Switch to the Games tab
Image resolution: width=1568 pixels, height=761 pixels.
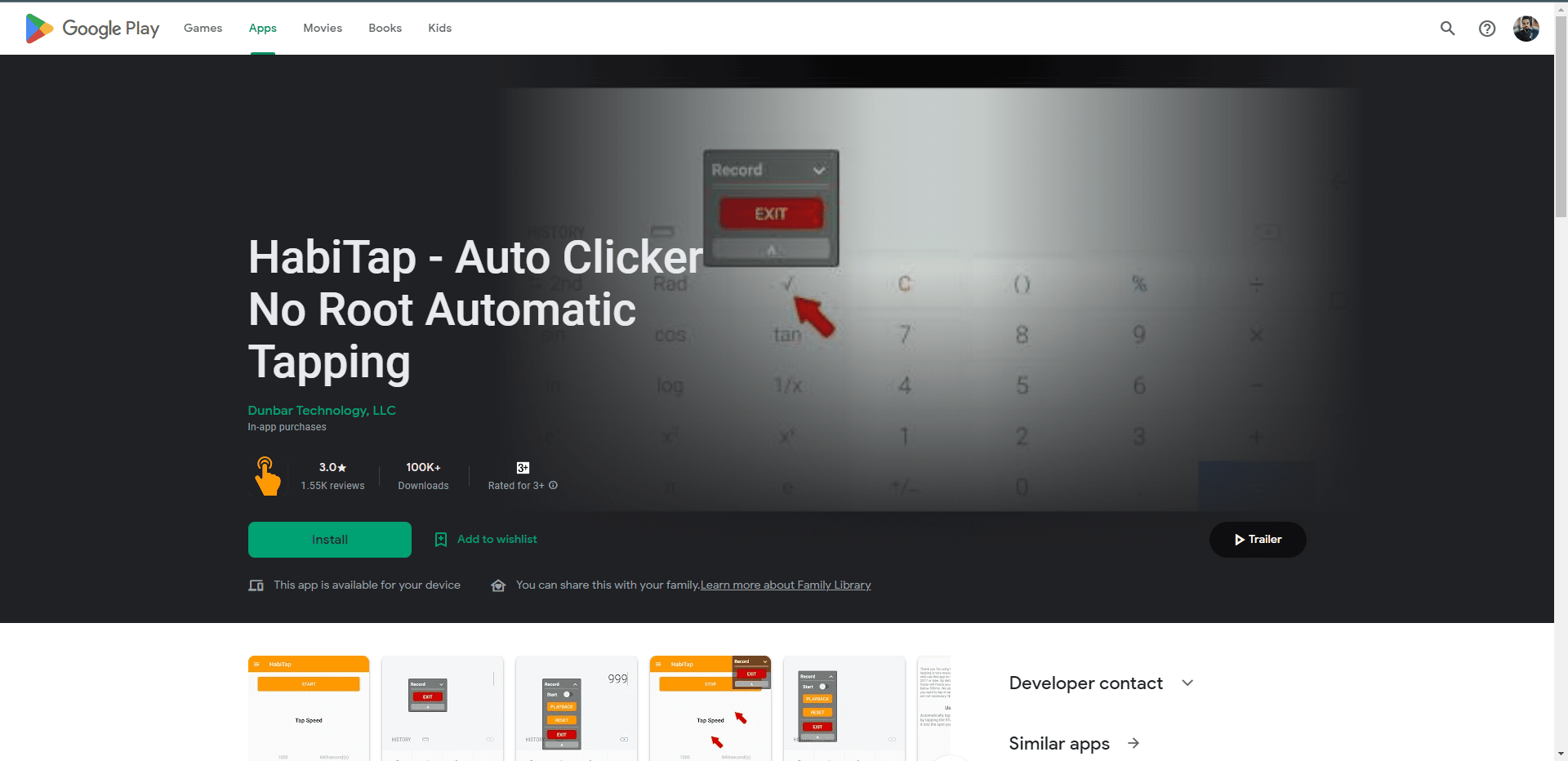click(203, 28)
